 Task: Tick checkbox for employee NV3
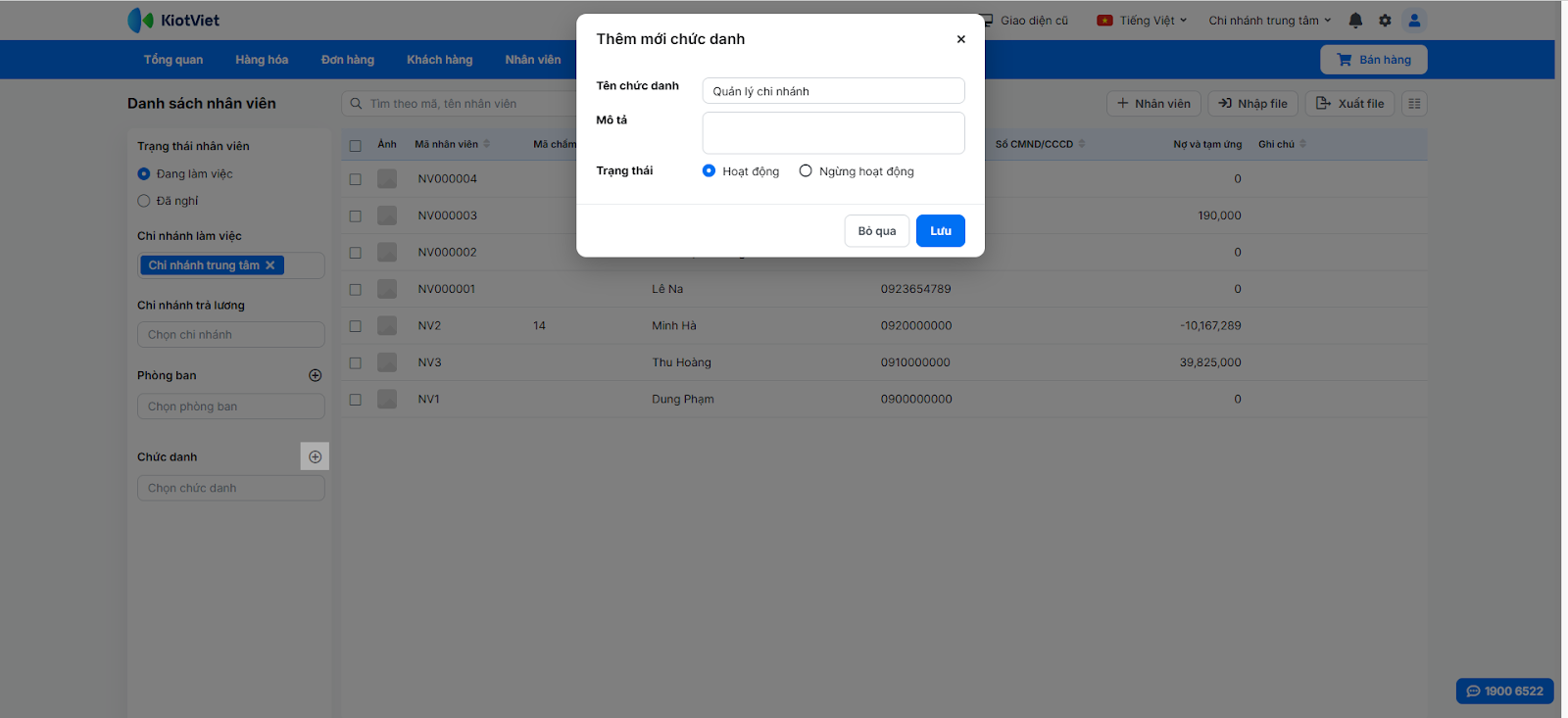coord(356,363)
